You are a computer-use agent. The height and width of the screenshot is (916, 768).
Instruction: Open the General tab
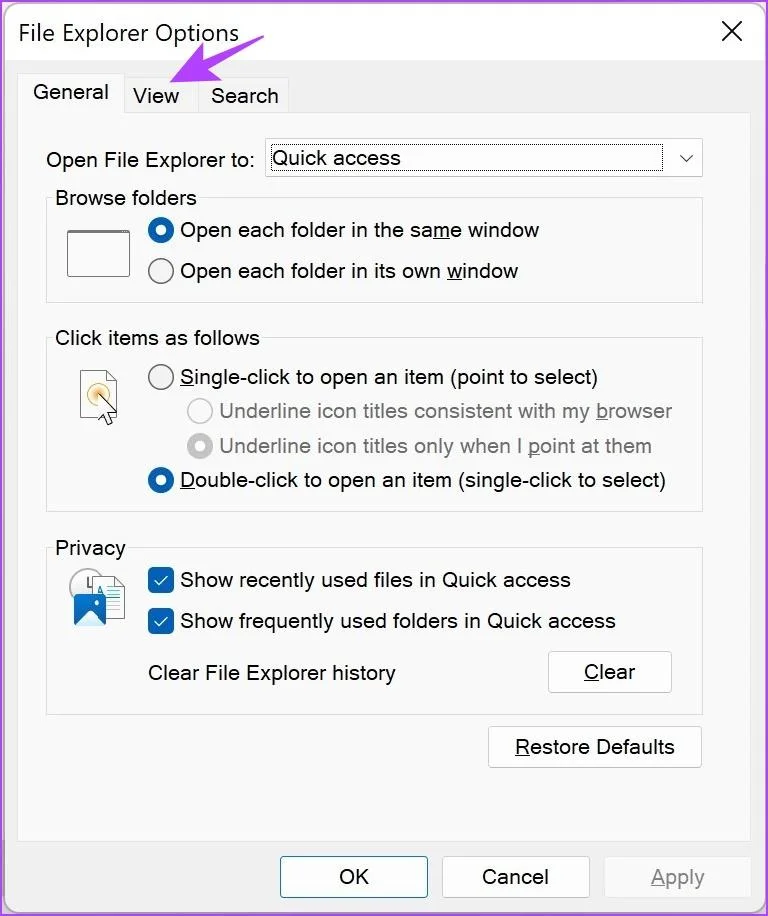click(71, 92)
